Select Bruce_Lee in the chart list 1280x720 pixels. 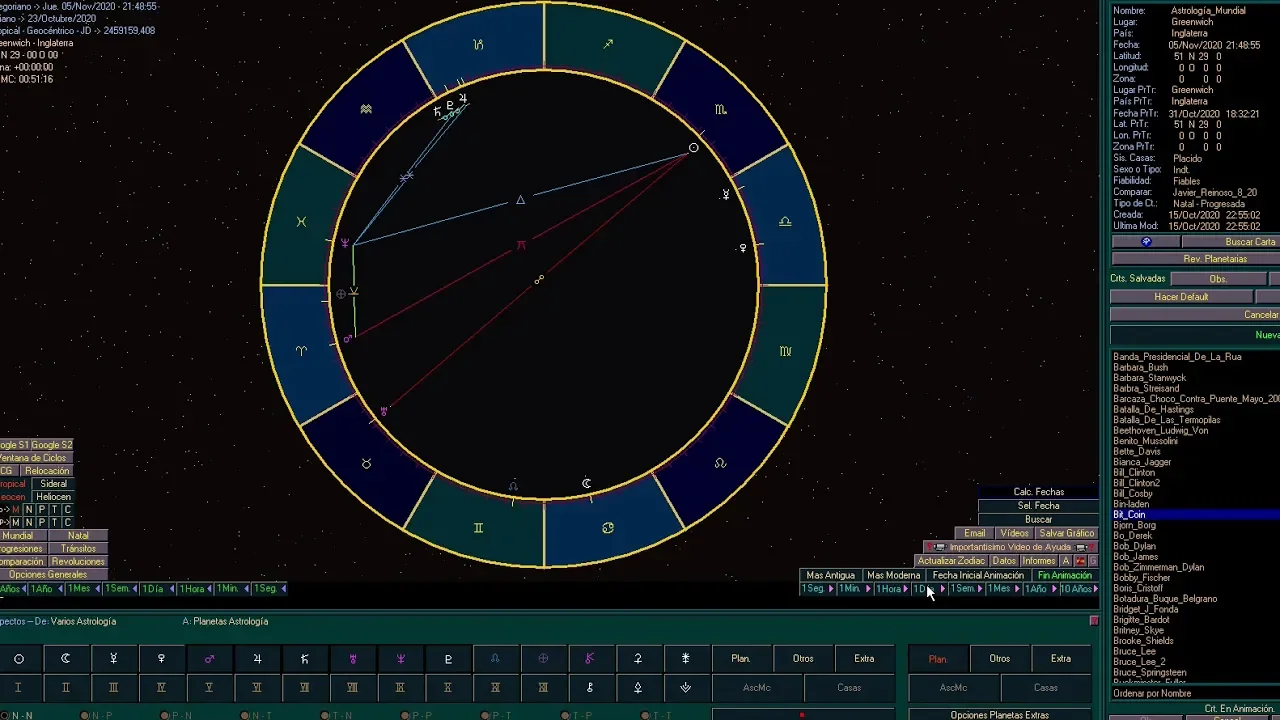pyautogui.click(x=1135, y=652)
